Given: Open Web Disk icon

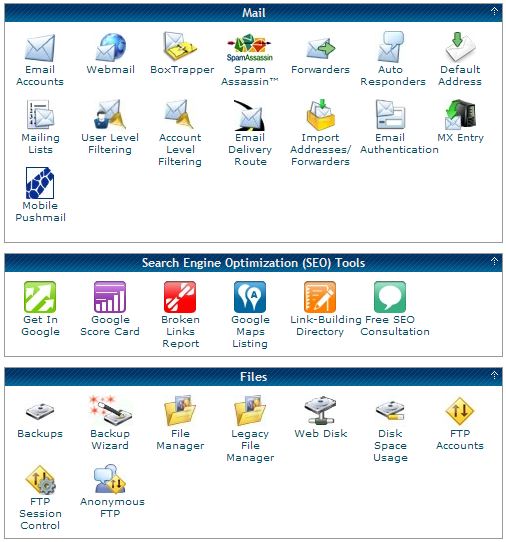Looking at the screenshot, I should pos(320,410).
